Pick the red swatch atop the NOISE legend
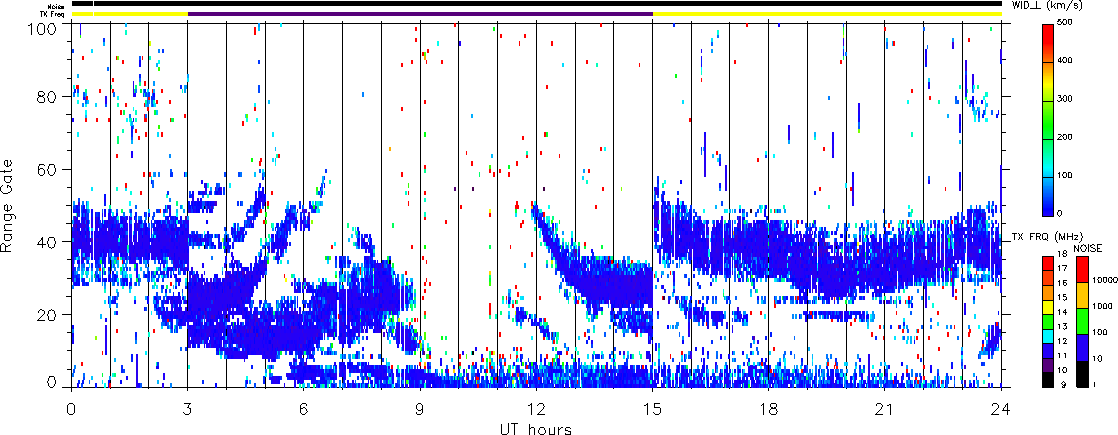The height and width of the screenshot is (435, 1118). [1082, 270]
